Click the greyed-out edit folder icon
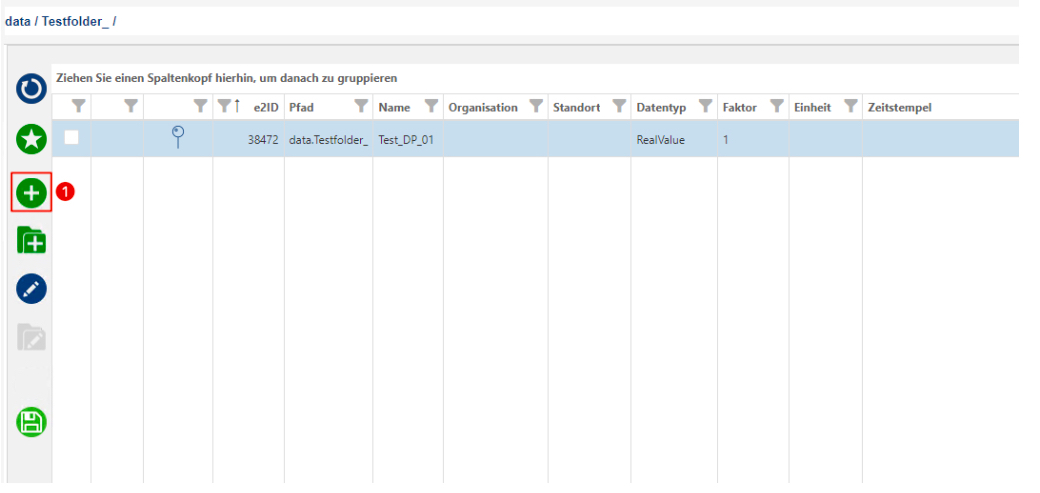The height and width of the screenshot is (493, 1040). pos(31,338)
